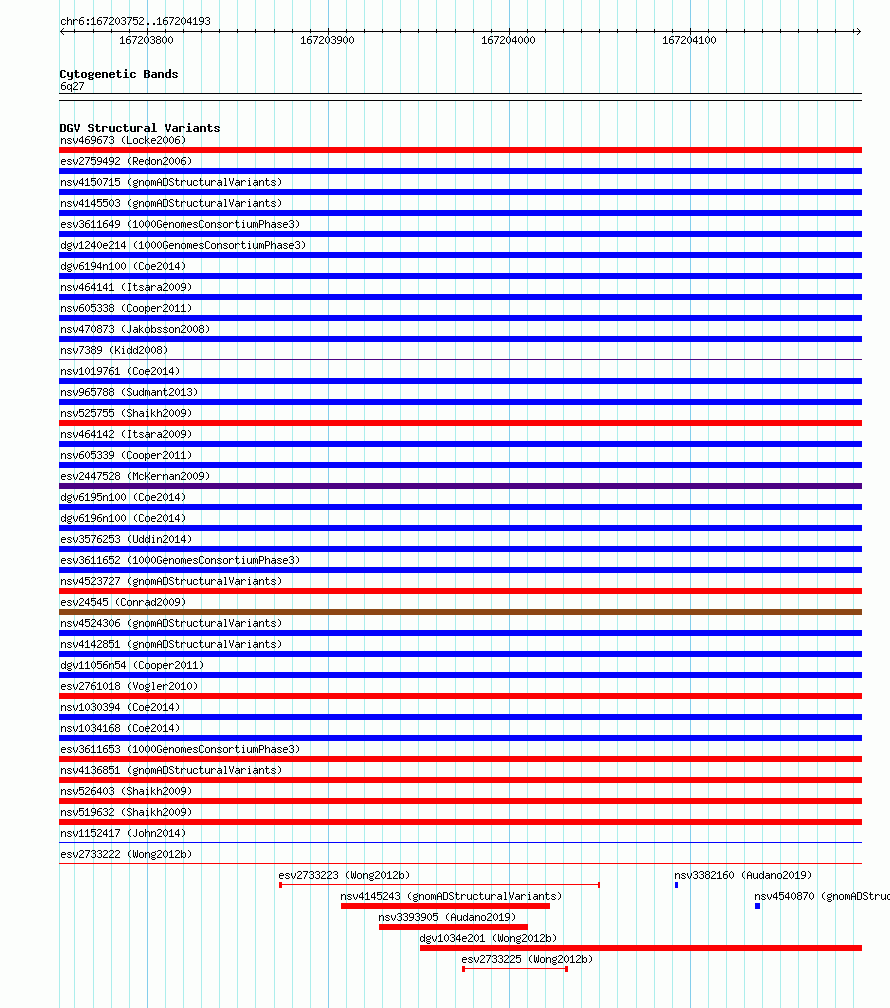Click esv3576253 (Uddin2014) label
Screen dimensions: 890x1008
click(x=126, y=539)
